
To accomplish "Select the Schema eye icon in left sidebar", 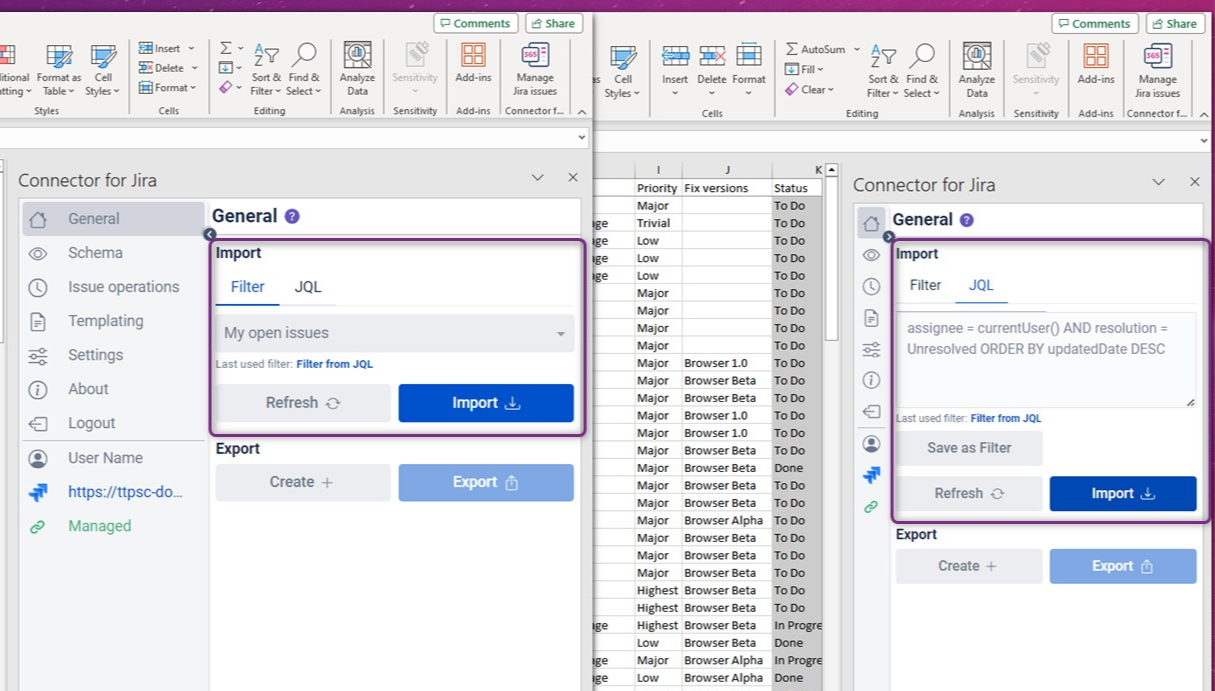I will click(38, 254).
